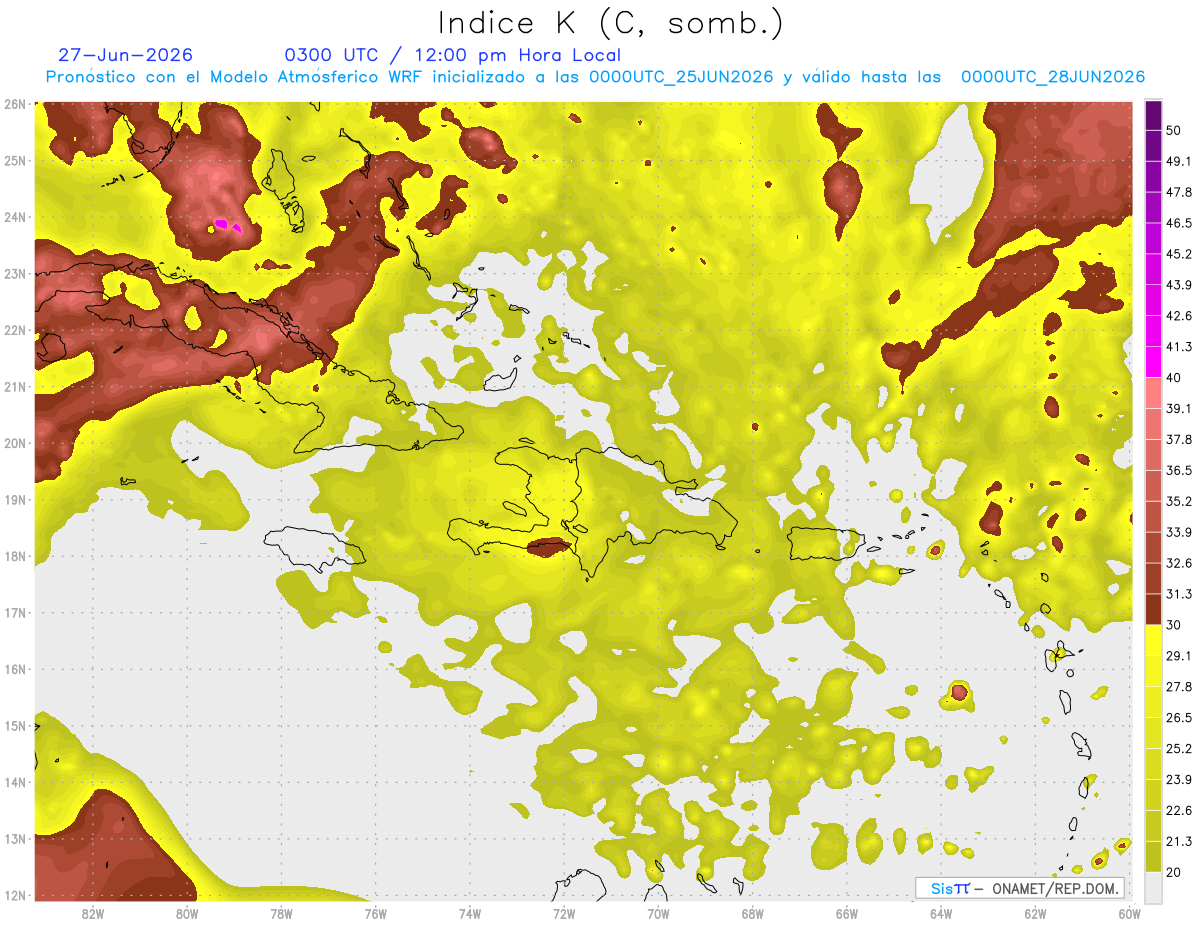Viewport: 1200px width, 927px height.
Task: Click longitude axis label '70W'
Action: [x=658, y=913]
